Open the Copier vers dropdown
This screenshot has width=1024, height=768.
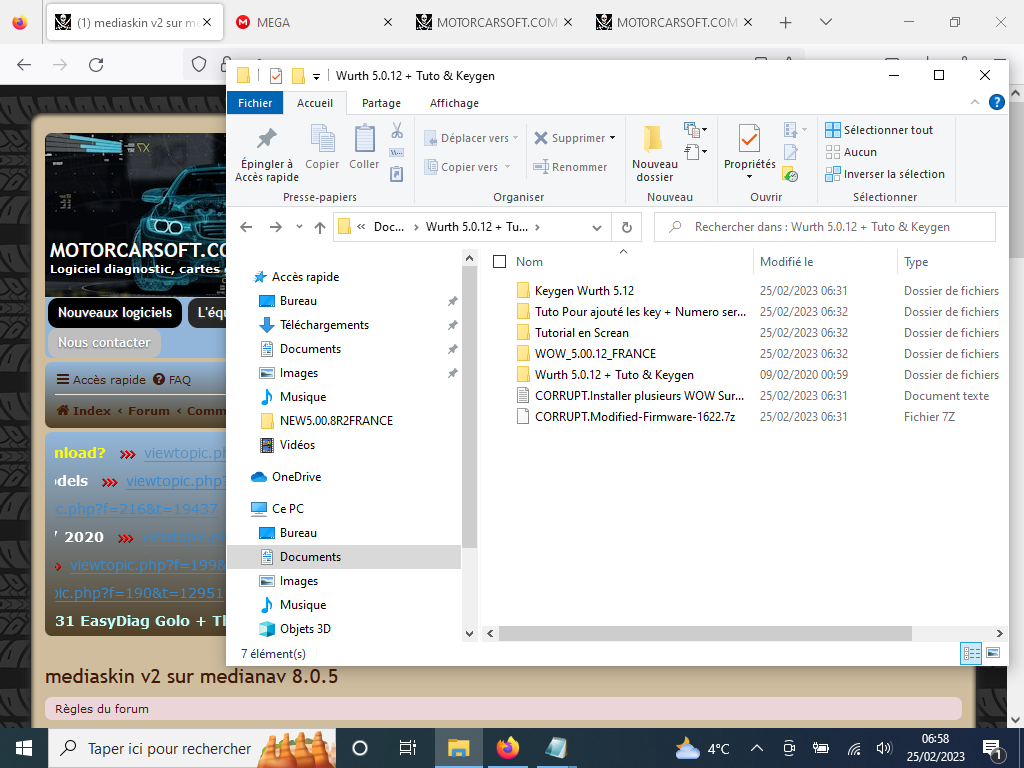tap(468, 167)
